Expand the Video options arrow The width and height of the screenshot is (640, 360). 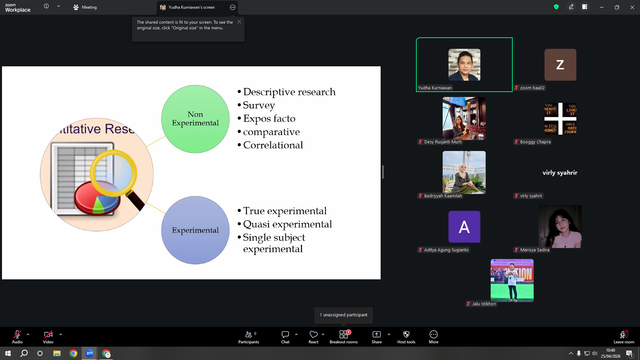pyautogui.click(x=60, y=334)
